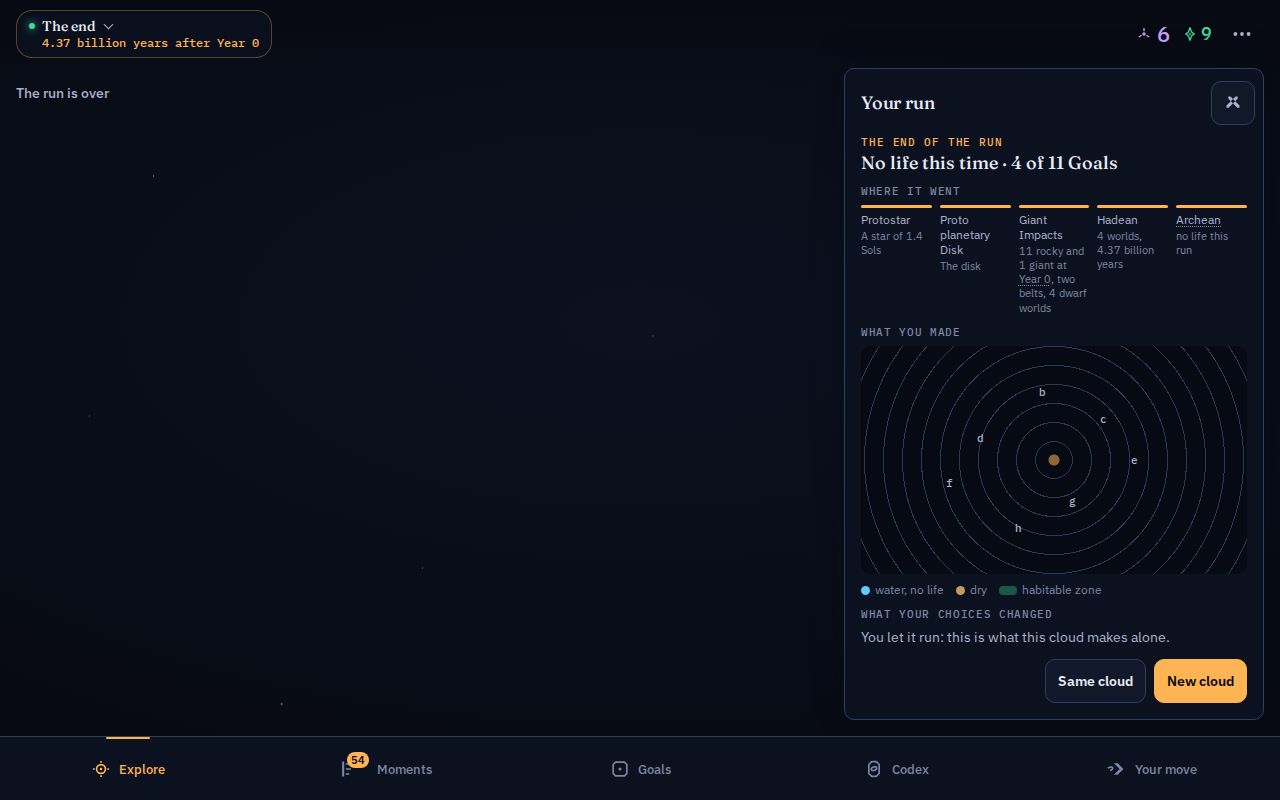Select planet g in the orbit diagram
The image size is (1280, 800).
tap(1072, 501)
